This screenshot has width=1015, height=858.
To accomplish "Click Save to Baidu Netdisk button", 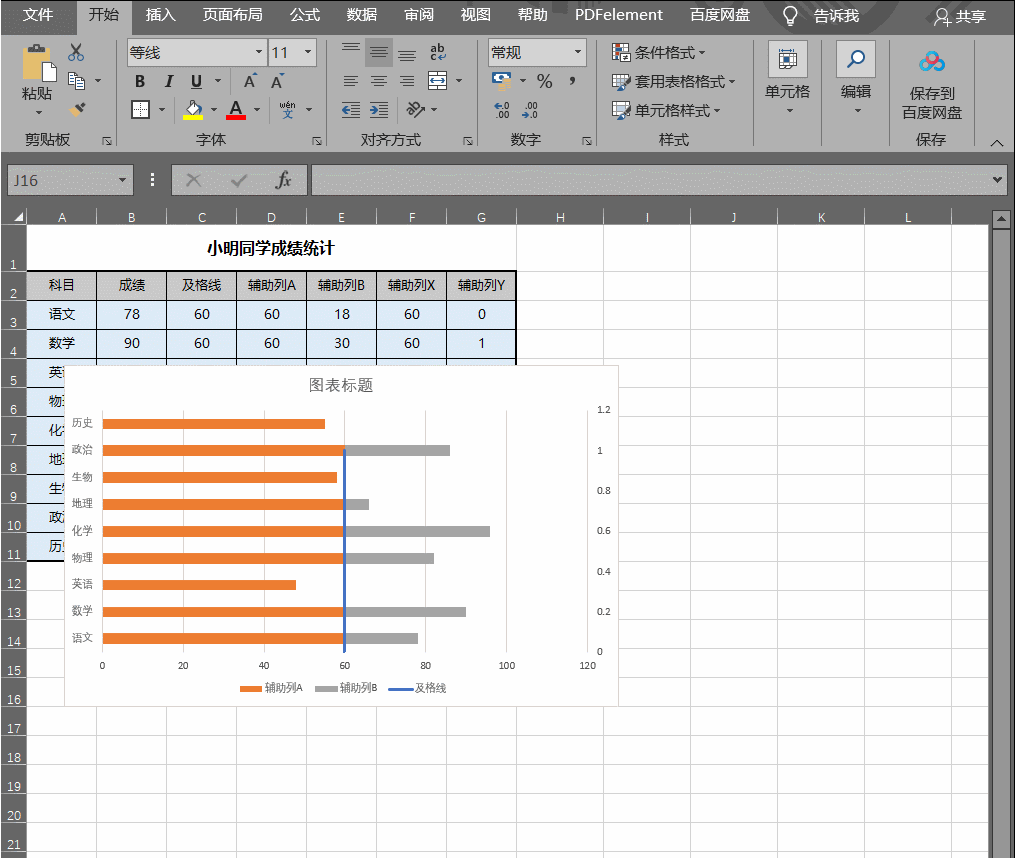I will [x=932, y=85].
